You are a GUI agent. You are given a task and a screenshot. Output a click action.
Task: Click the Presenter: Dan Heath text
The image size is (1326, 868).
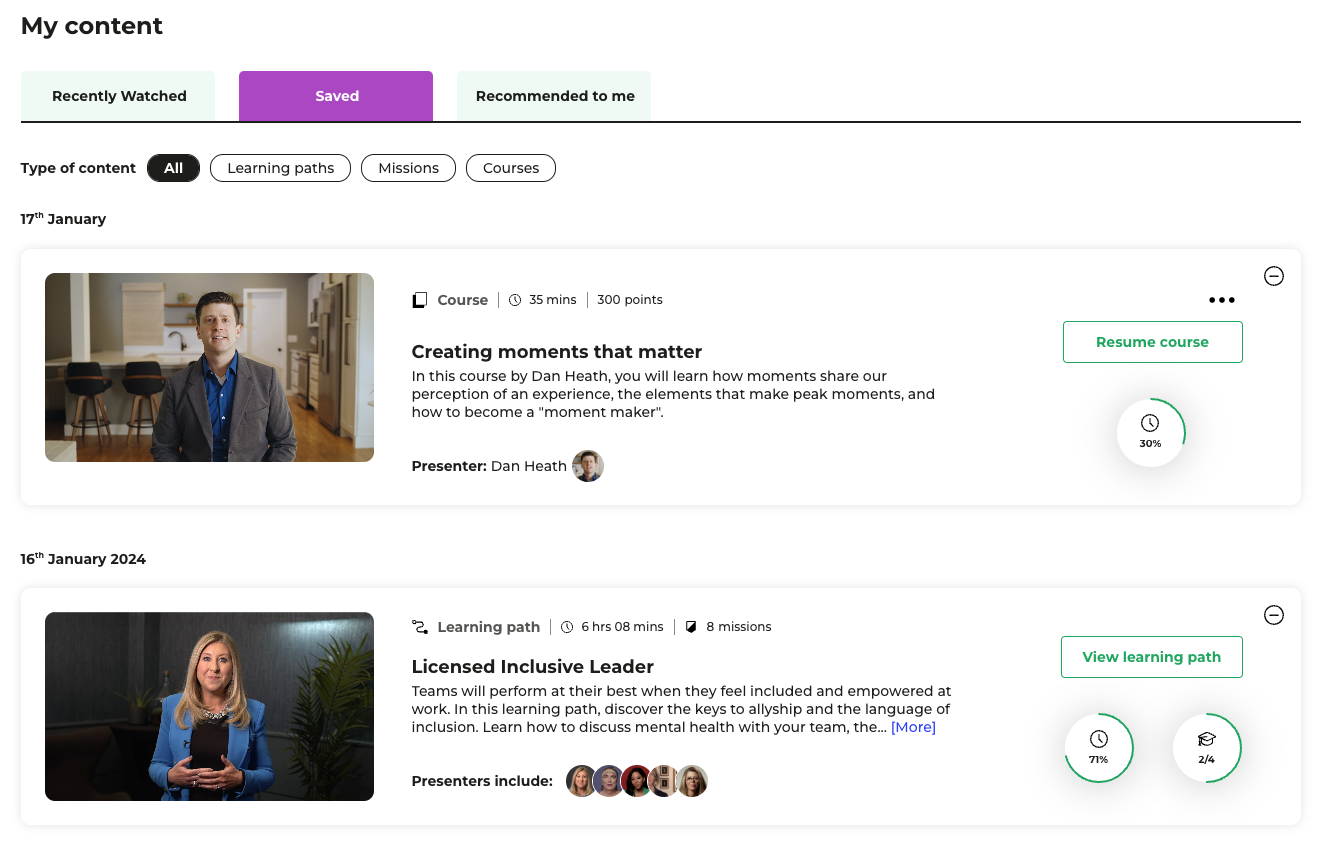489,466
